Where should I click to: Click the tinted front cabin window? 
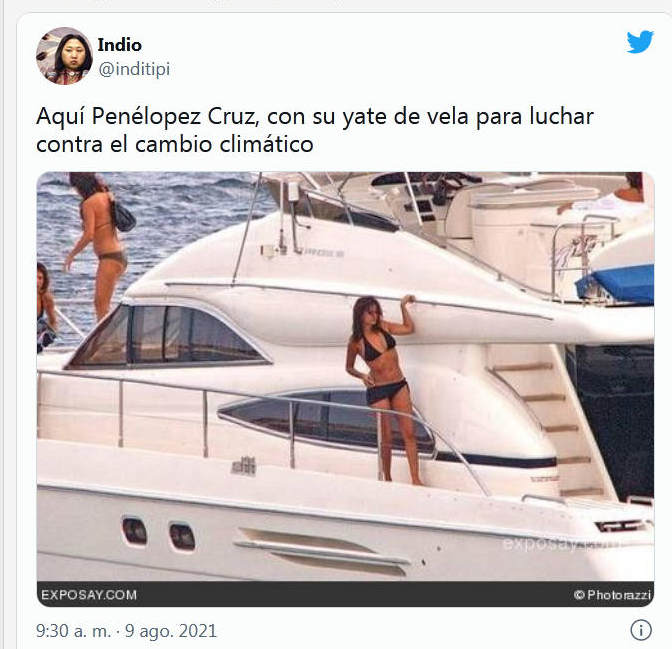[169, 337]
